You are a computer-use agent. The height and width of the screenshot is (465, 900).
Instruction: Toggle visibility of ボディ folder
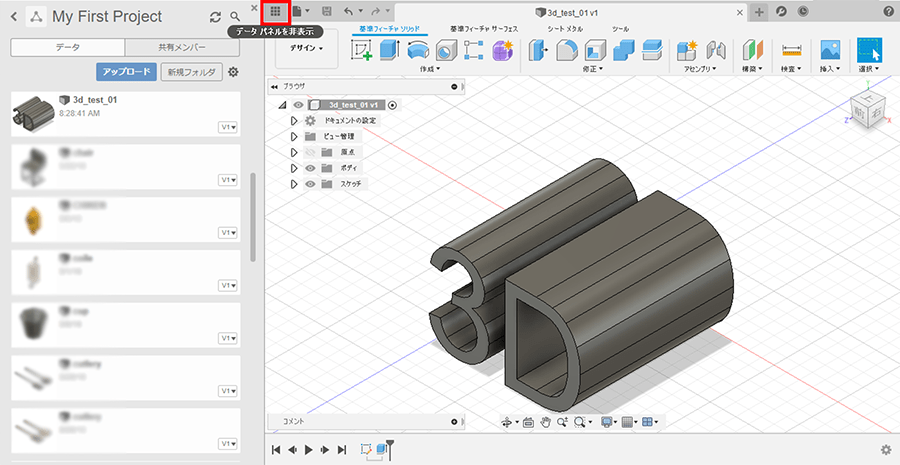point(310,168)
